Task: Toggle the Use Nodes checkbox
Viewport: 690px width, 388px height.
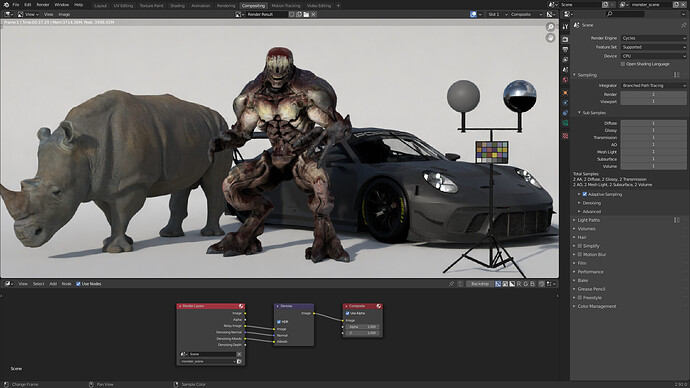Action: (x=78, y=284)
